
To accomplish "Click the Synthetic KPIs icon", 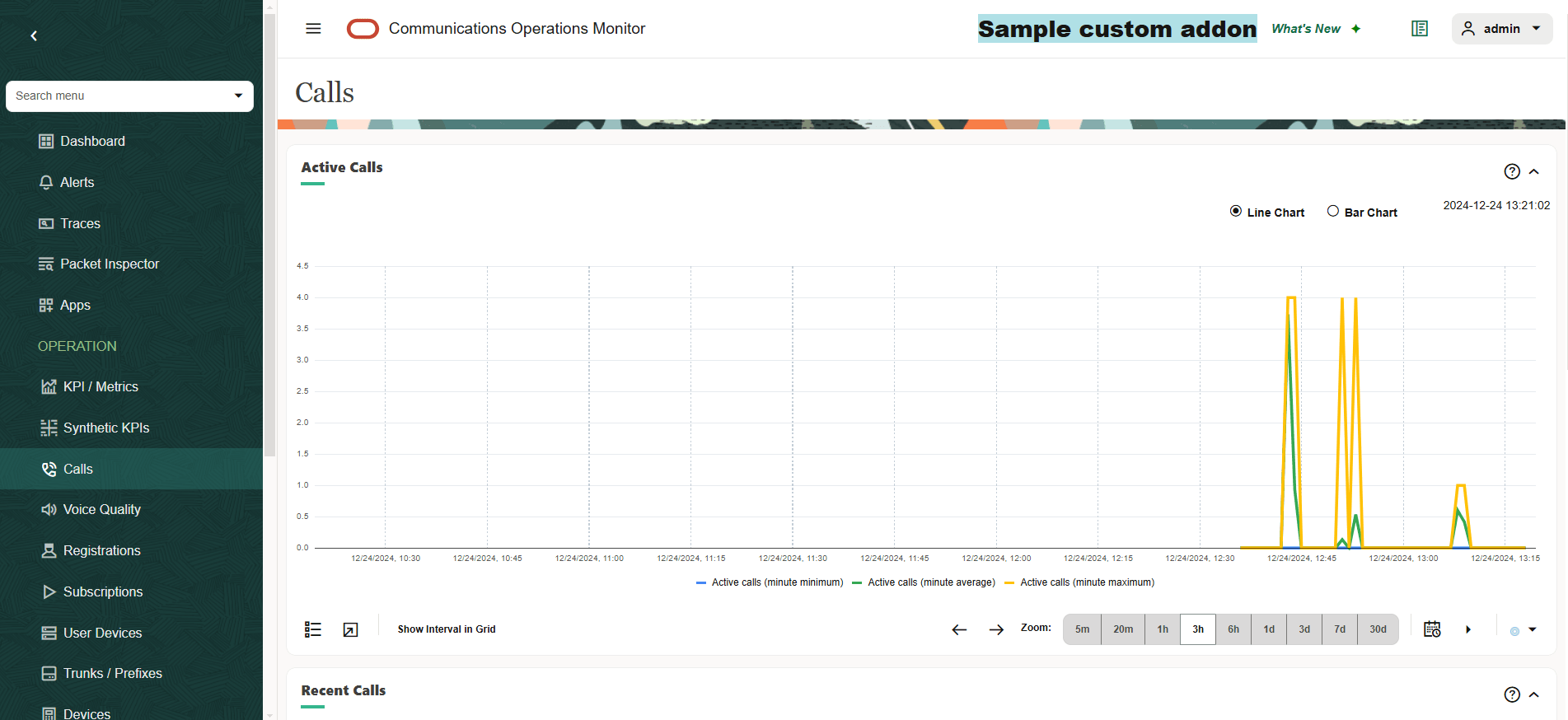I will click(49, 428).
